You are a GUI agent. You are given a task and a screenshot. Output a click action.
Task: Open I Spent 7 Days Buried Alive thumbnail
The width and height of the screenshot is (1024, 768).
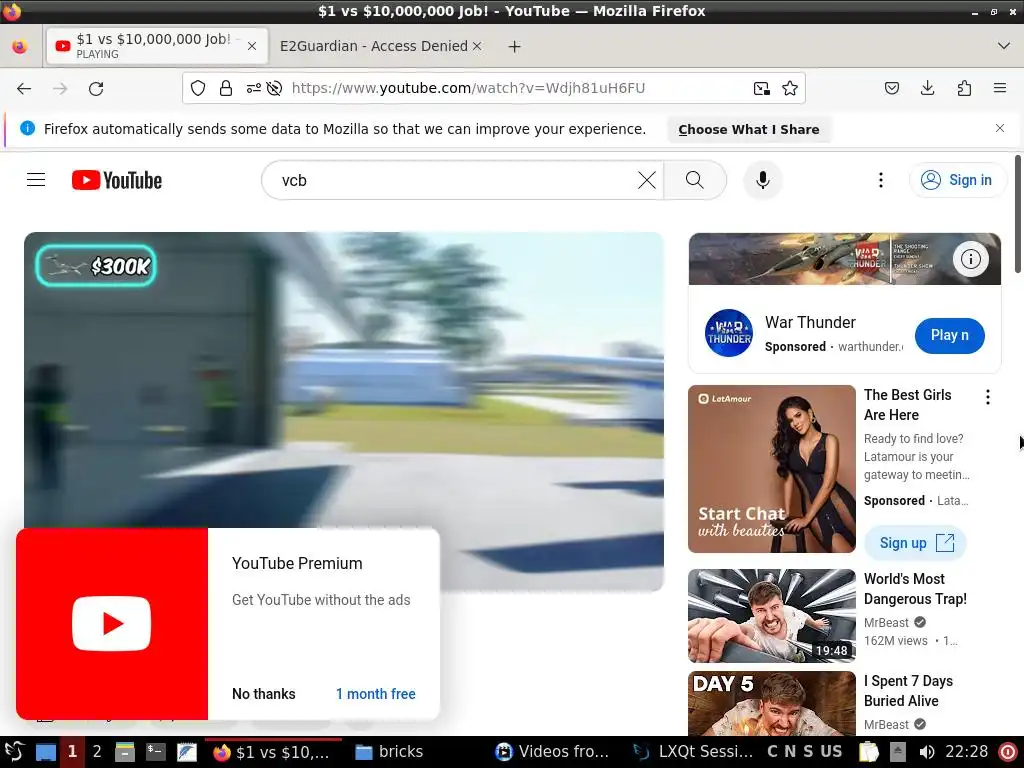[771, 704]
